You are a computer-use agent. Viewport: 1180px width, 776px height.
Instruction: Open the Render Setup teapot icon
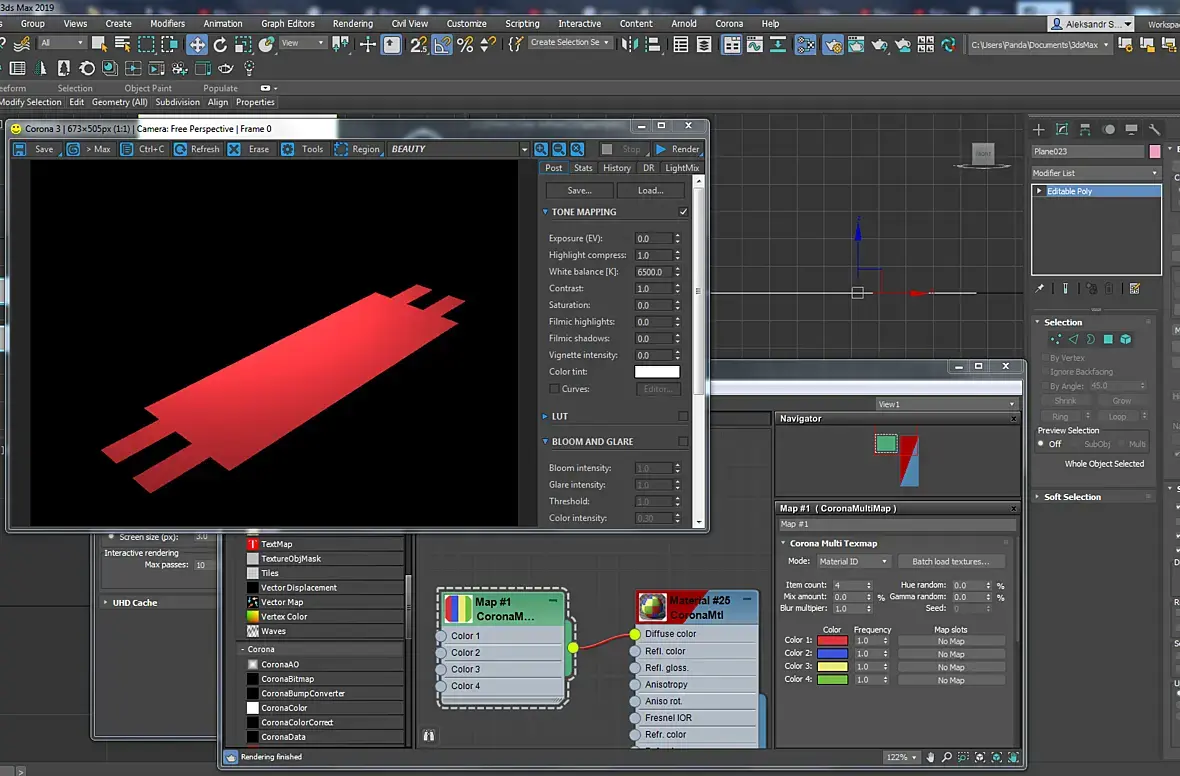pyautogui.click(x=832, y=44)
